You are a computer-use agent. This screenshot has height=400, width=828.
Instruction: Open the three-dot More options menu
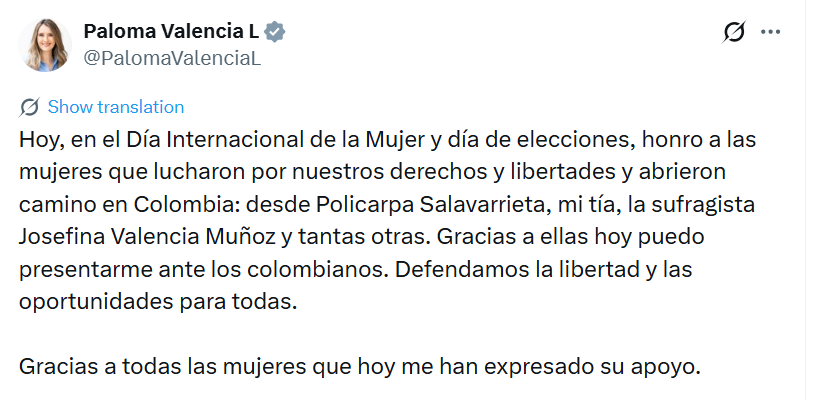(770, 32)
